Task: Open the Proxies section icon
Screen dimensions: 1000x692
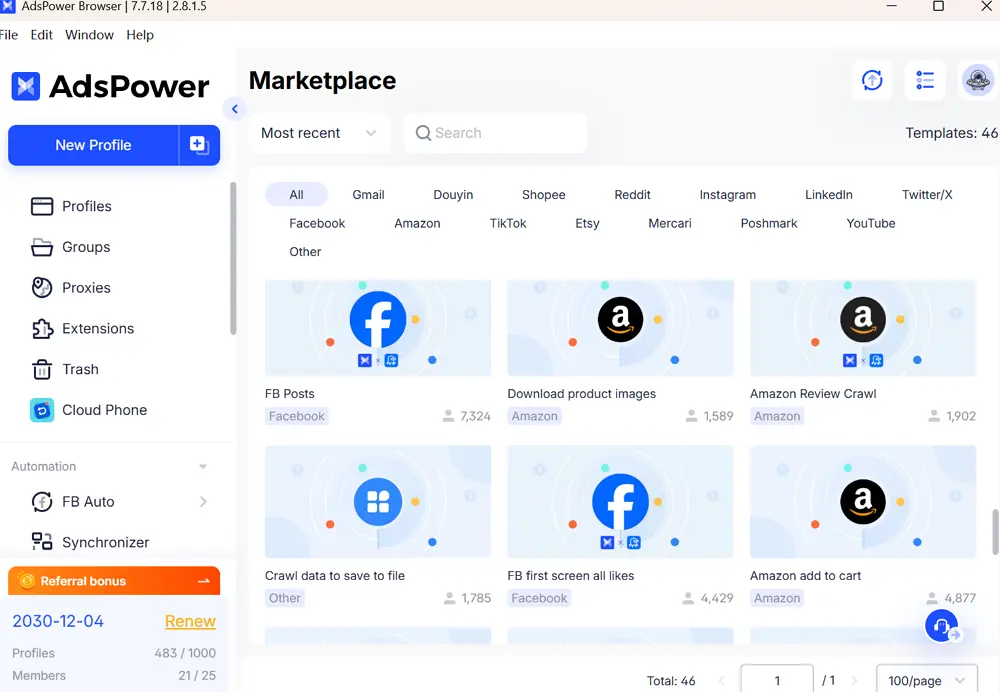Action: 42,288
